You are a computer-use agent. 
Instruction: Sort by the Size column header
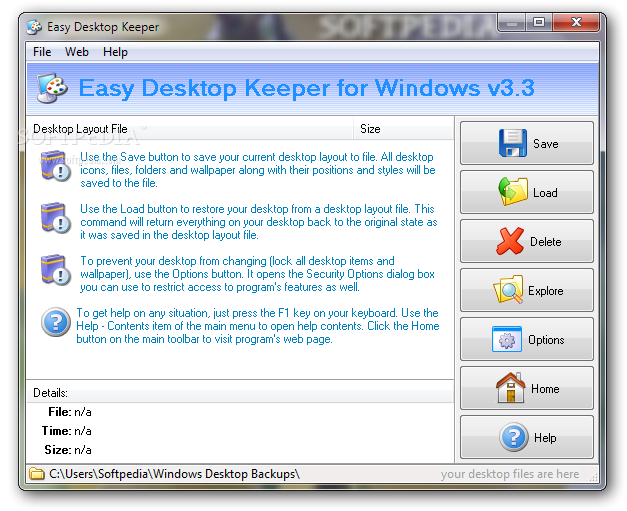(x=403, y=129)
